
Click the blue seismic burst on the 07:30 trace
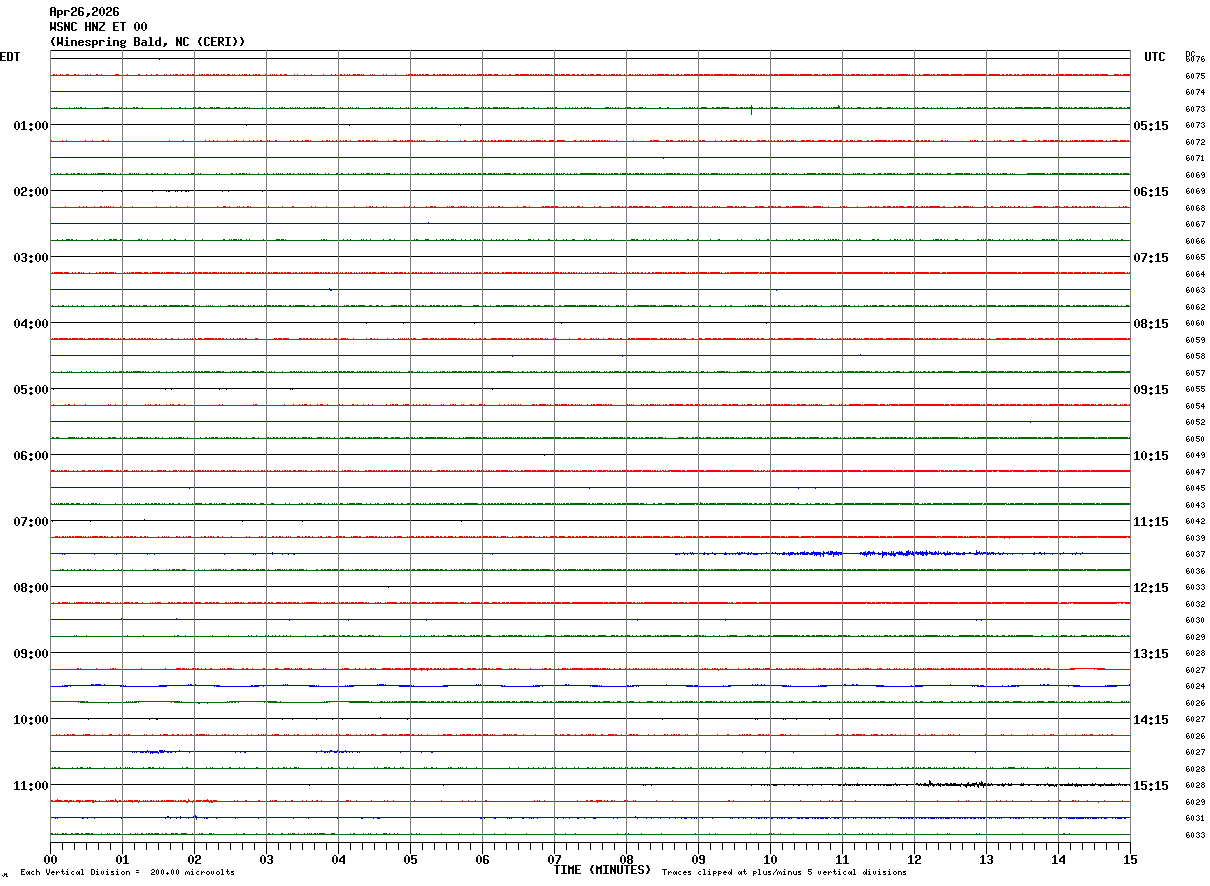pos(880,553)
